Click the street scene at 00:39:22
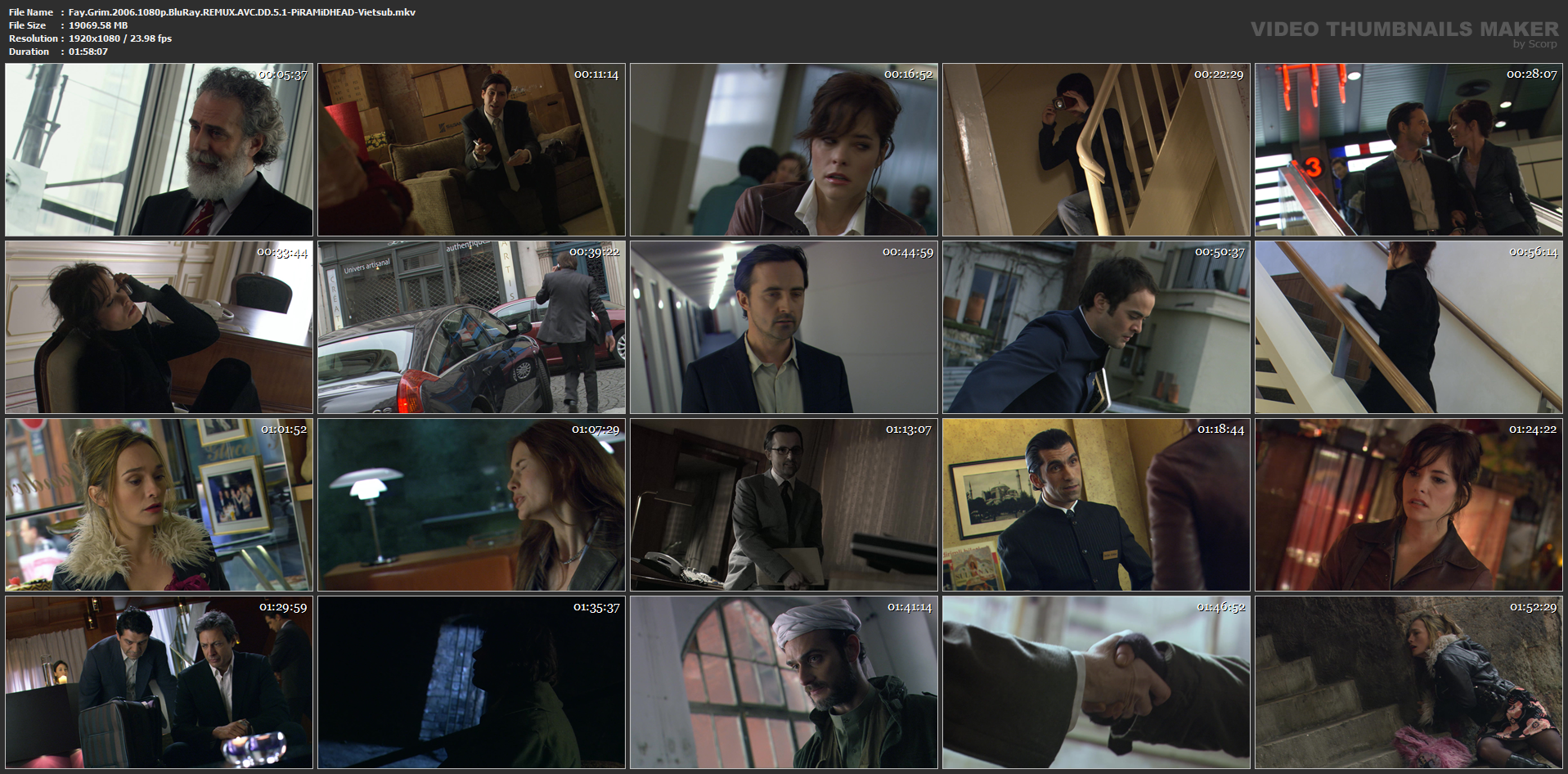This screenshot has width=1568, height=774. coord(471,327)
